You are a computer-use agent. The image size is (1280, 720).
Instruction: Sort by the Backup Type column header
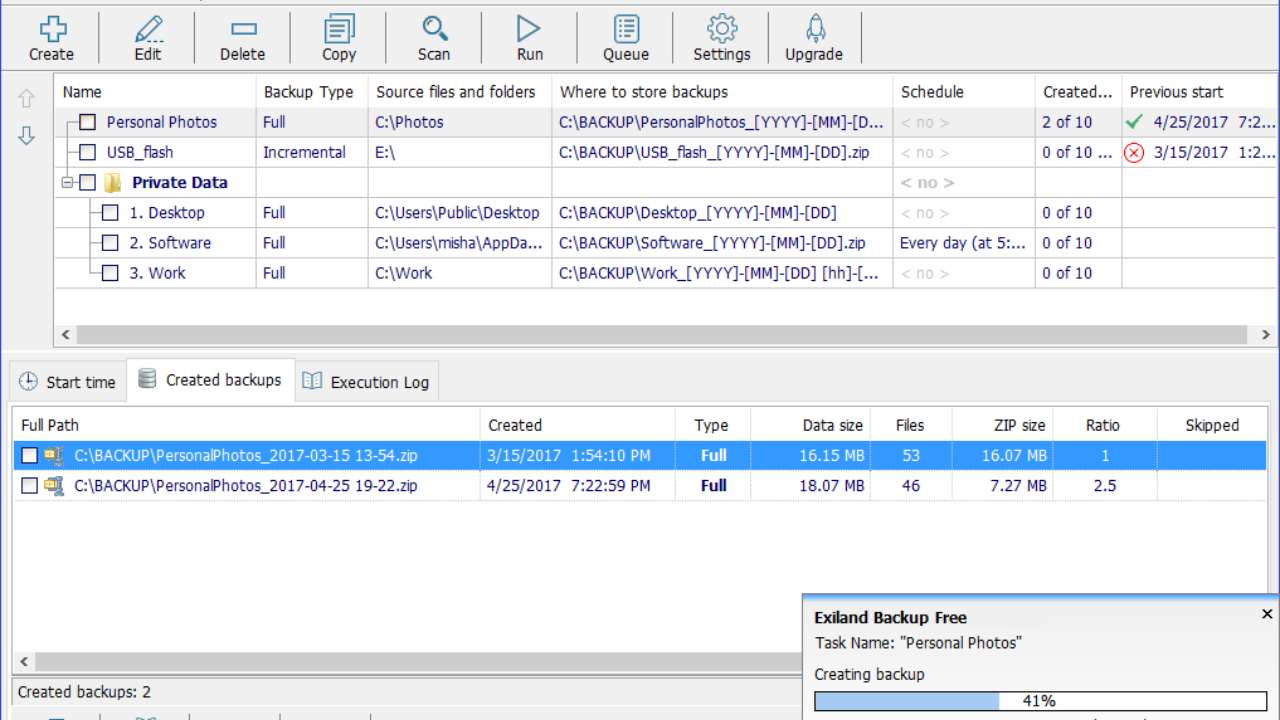point(312,92)
